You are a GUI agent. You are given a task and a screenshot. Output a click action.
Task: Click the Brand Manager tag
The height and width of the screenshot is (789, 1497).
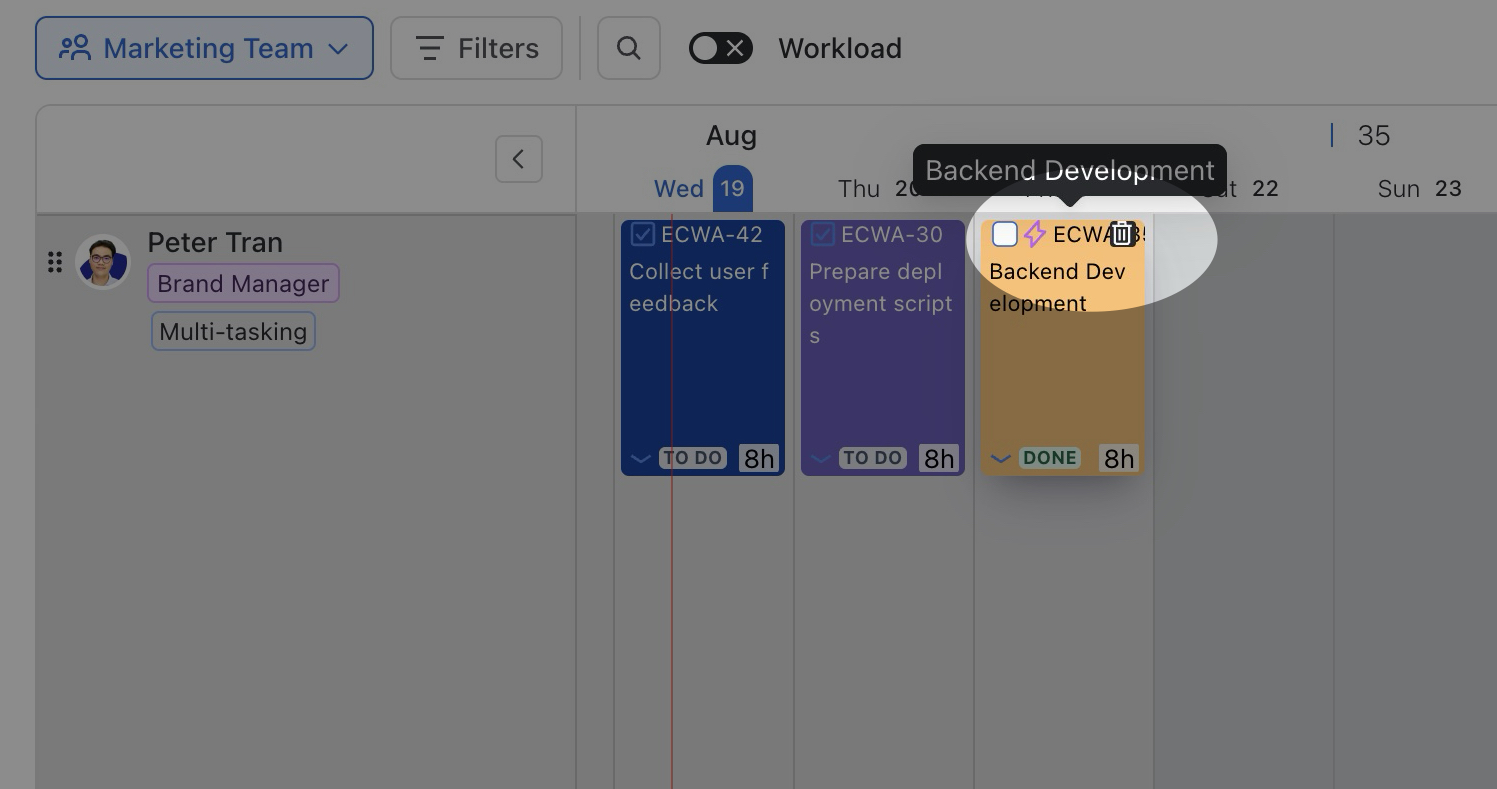(243, 283)
